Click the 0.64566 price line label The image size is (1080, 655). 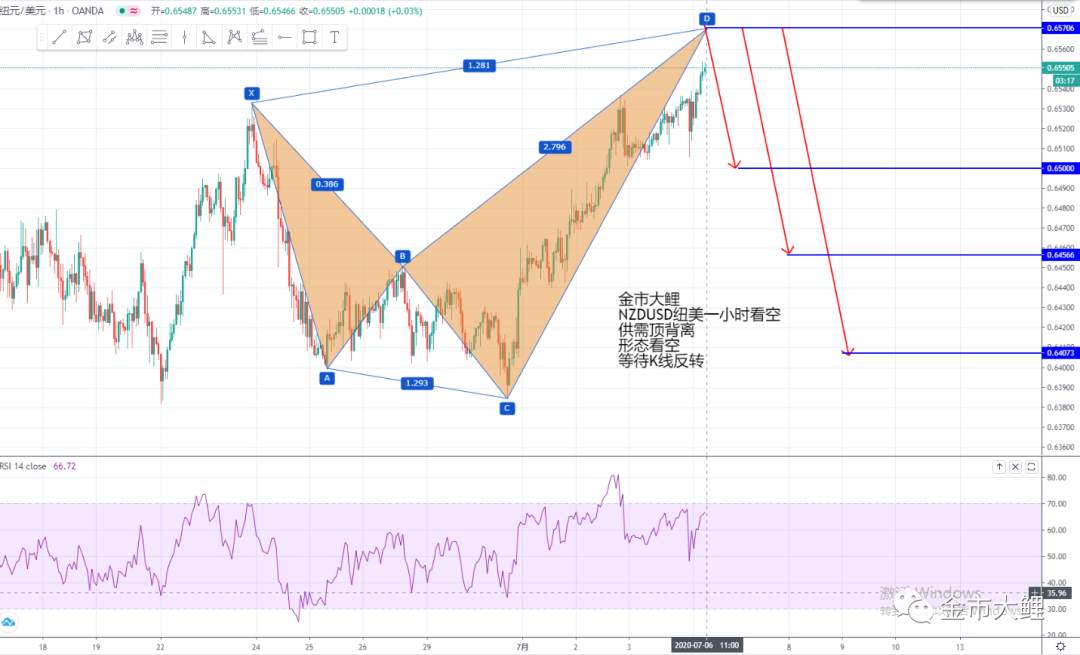pyautogui.click(x=1060, y=255)
